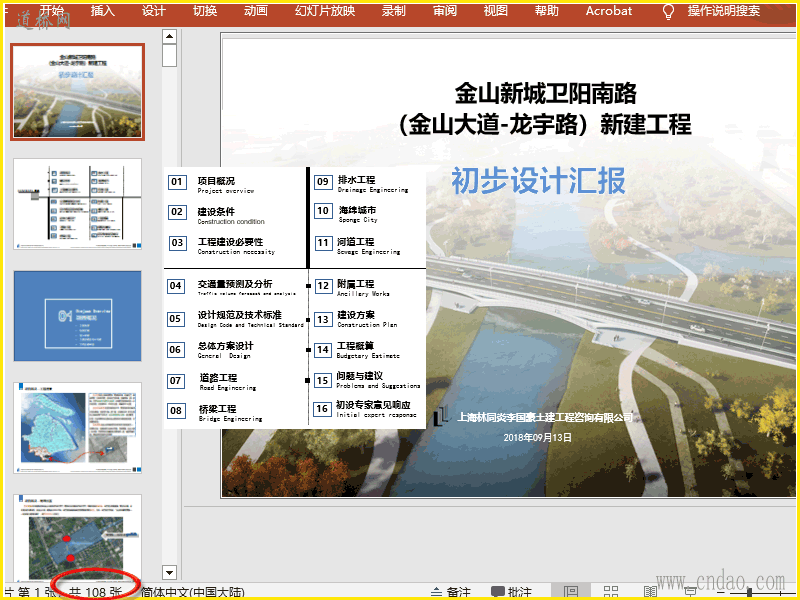Select the blue third slide thumbnail
Viewport: 800px width, 600px height.
pyautogui.click(x=77, y=316)
